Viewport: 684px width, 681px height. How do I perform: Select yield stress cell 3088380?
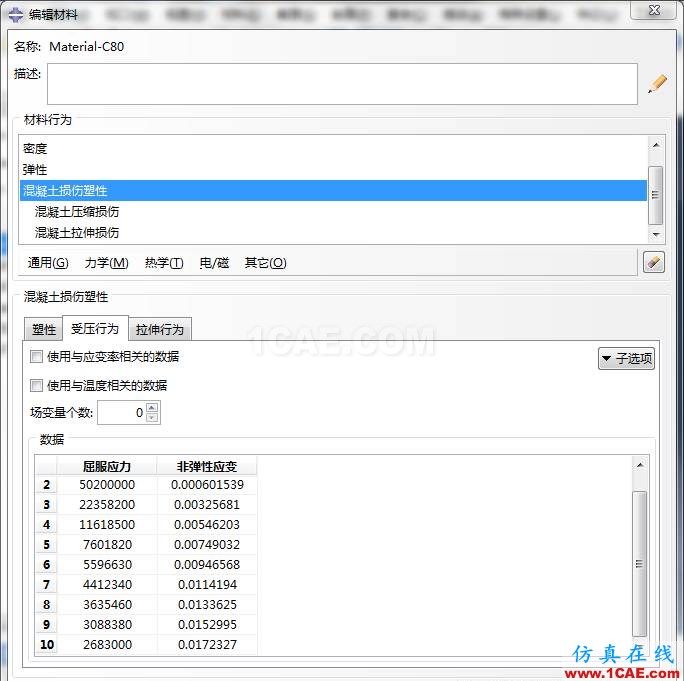107,625
